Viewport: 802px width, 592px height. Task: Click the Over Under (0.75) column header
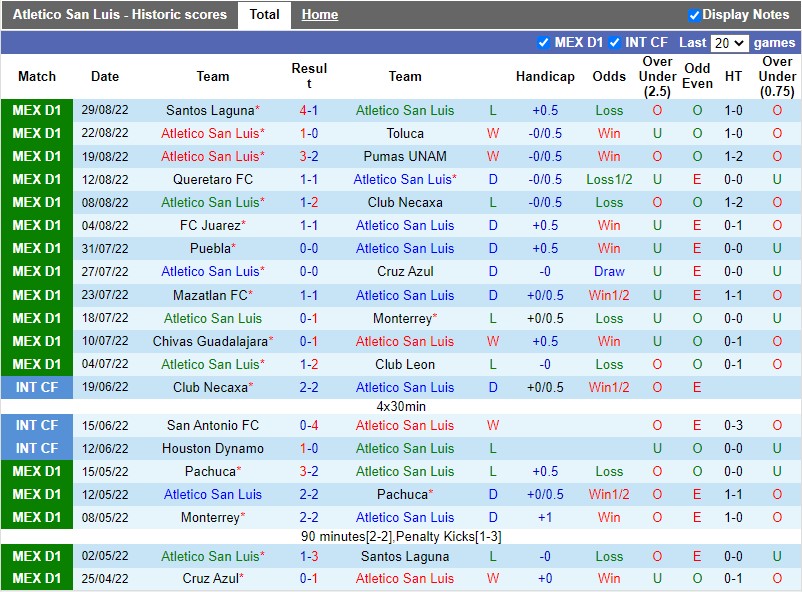click(777, 76)
